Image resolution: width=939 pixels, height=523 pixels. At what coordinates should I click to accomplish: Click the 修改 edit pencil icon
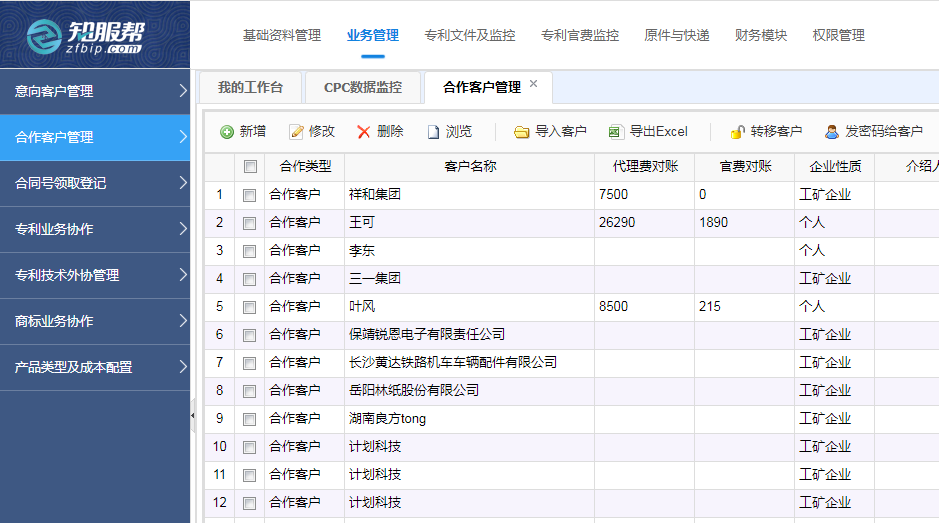tap(296, 132)
